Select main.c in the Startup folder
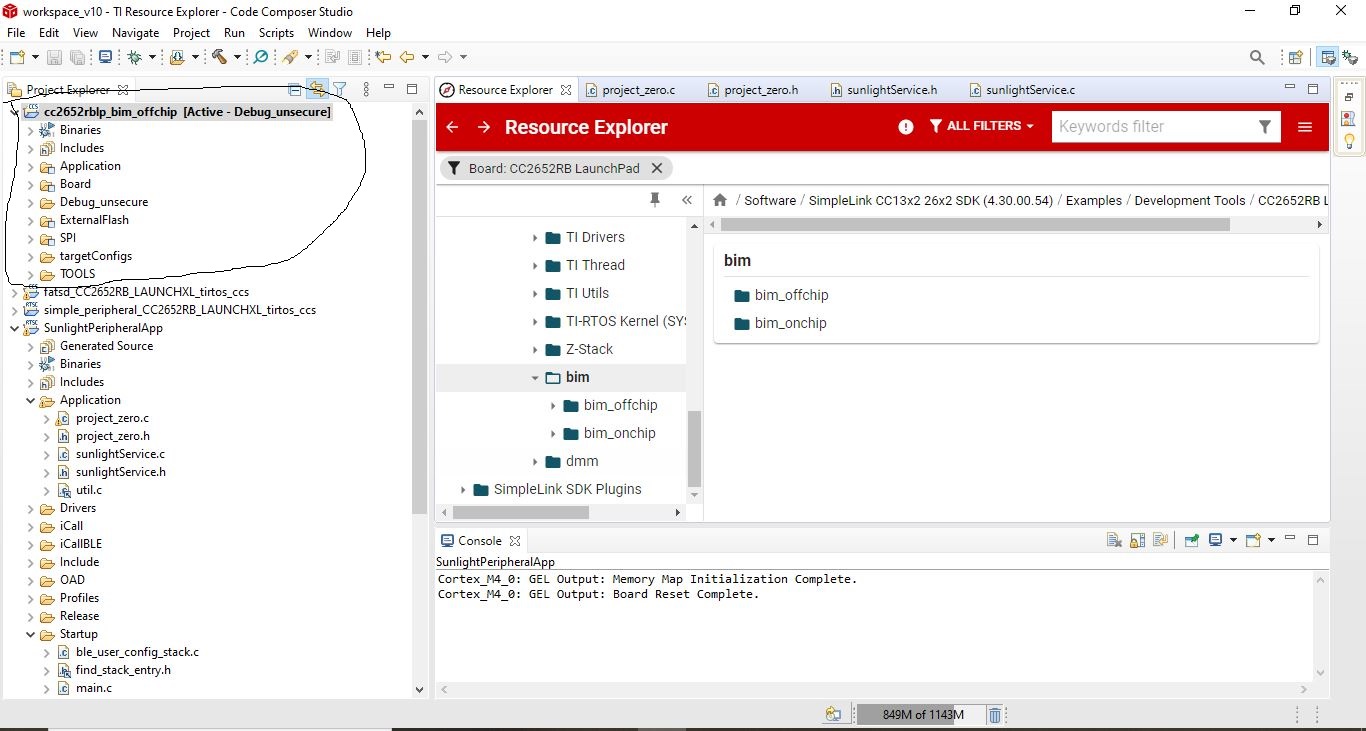Screen dimensions: 1366x731 coord(94,688)
